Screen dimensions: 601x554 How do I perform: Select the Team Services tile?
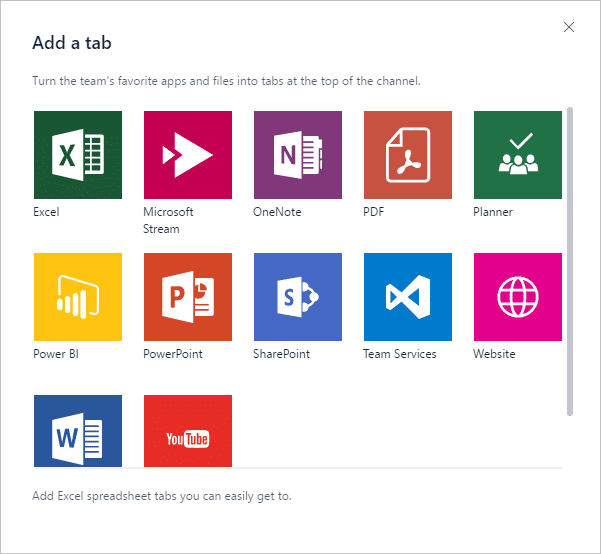pyautogui.click(x=408, y=297)
